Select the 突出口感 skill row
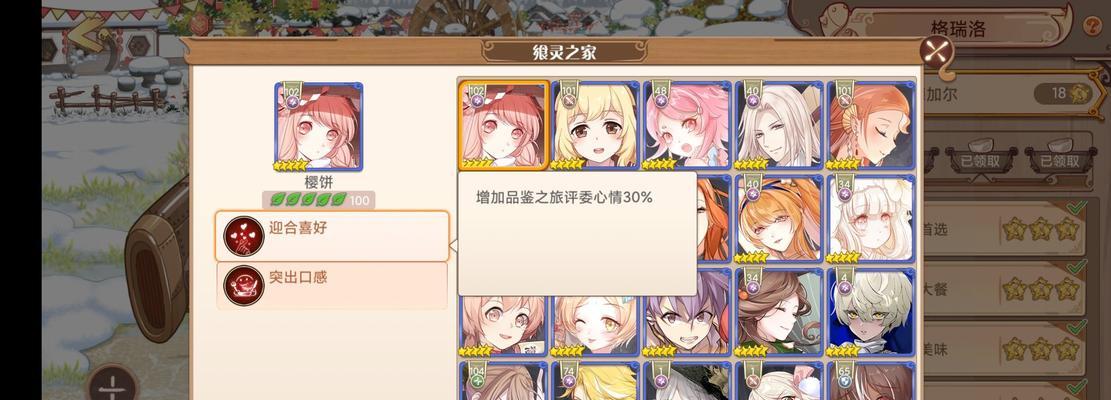 332,285
